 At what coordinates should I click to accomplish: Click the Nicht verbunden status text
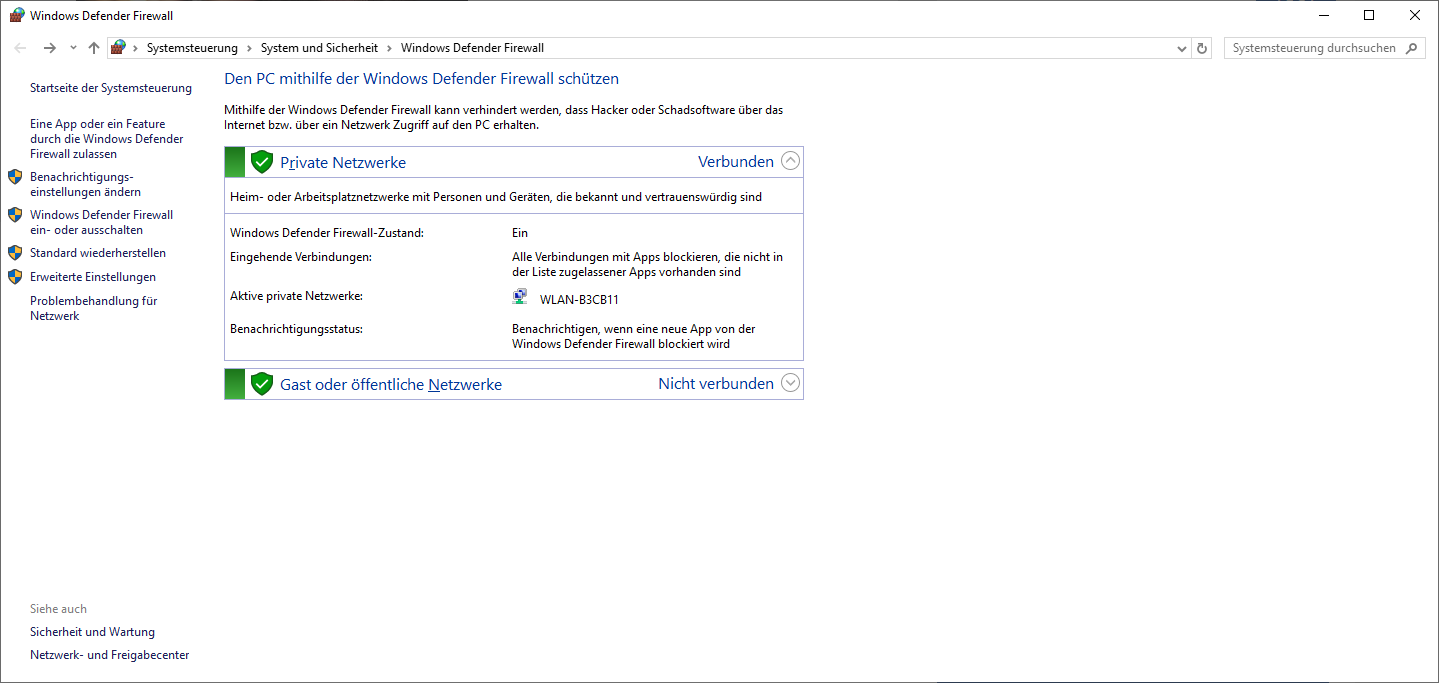(716, 384)
